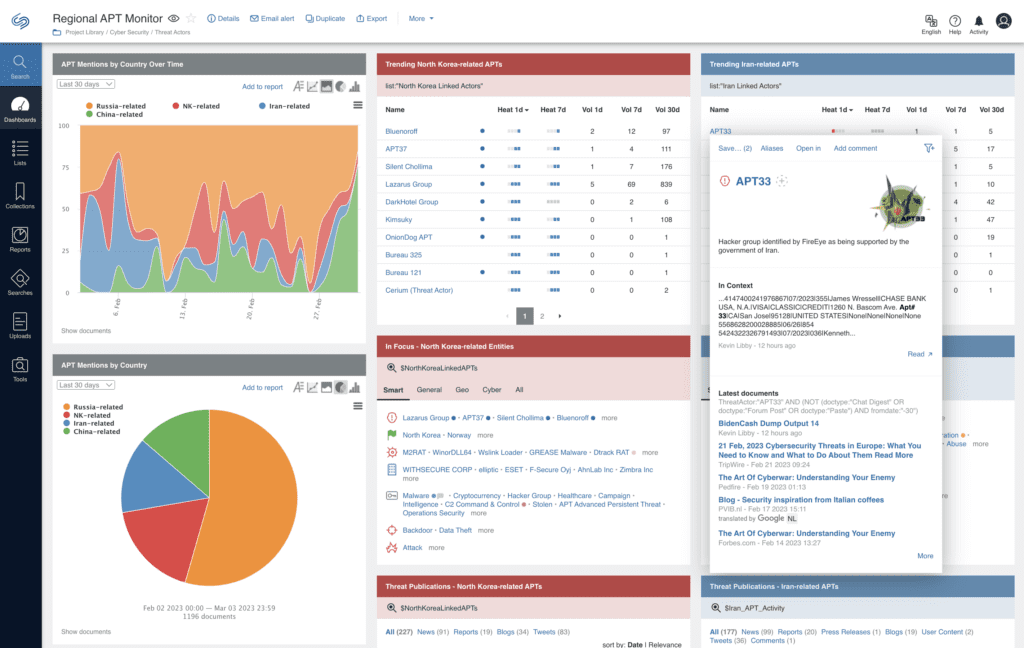Screen dimensions: 1024x648
Task: Open hamburger menu of pie chart panel
Action: click(x=358, y=406)
